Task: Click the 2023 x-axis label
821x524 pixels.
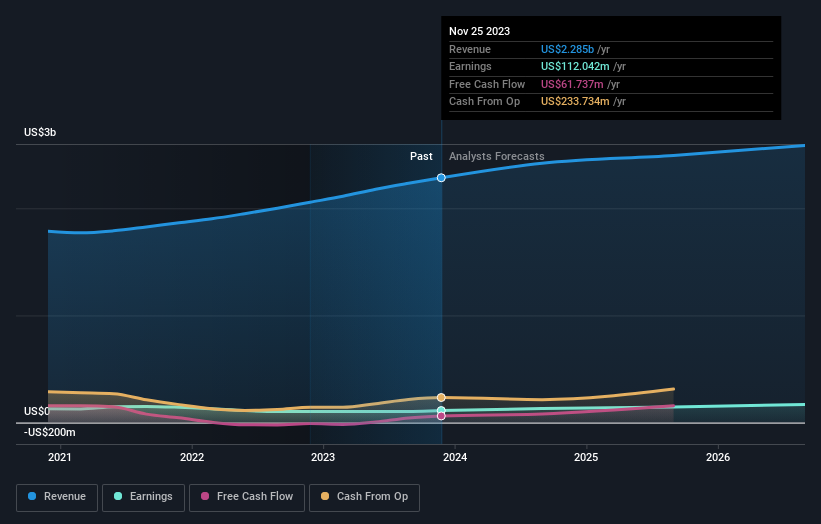Action: point(323,457)
